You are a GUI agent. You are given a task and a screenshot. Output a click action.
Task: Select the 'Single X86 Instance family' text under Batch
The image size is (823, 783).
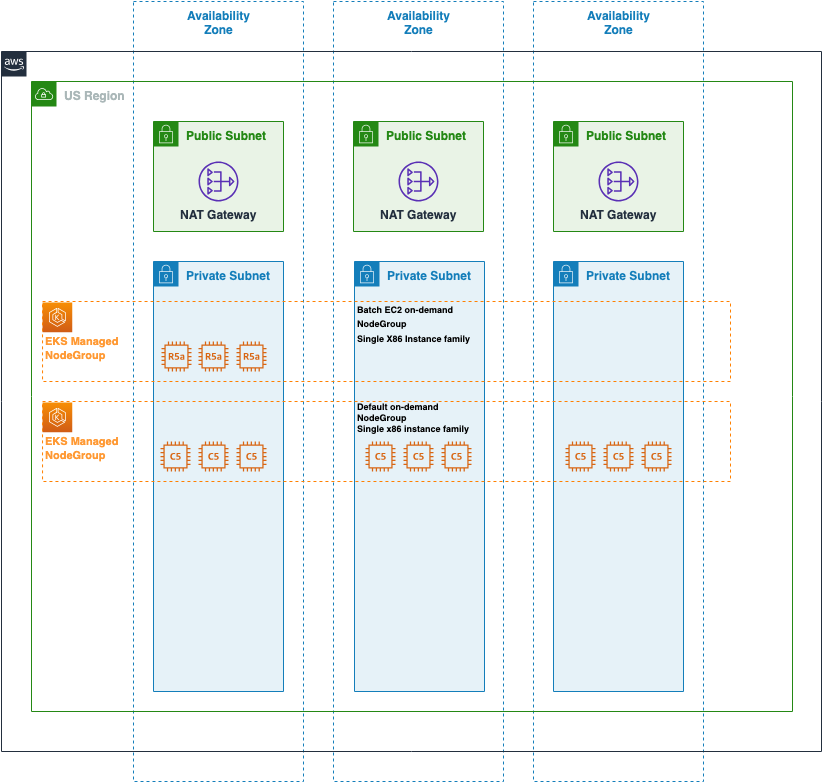[x=414, y=339]
